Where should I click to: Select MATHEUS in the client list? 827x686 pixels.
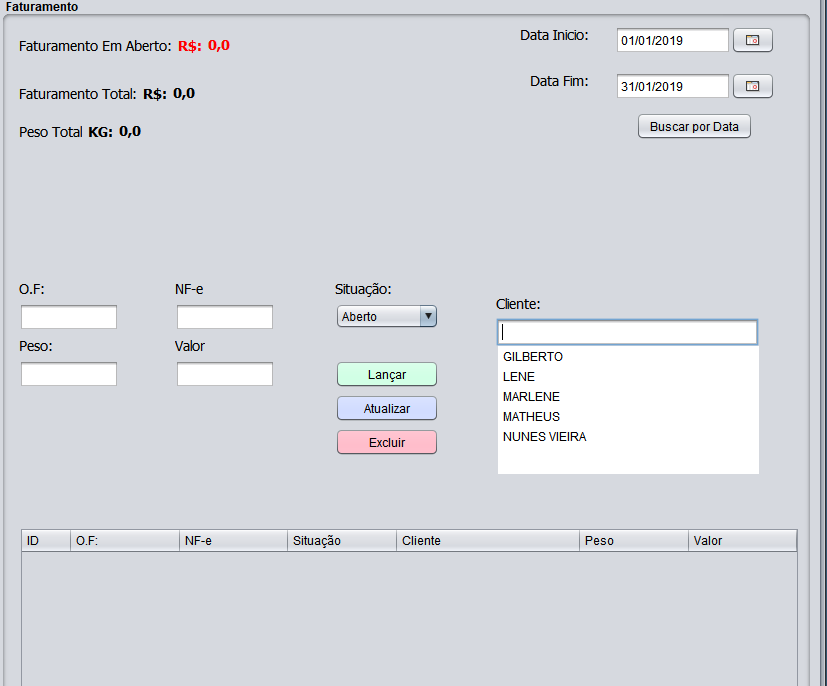pos(628,417)
